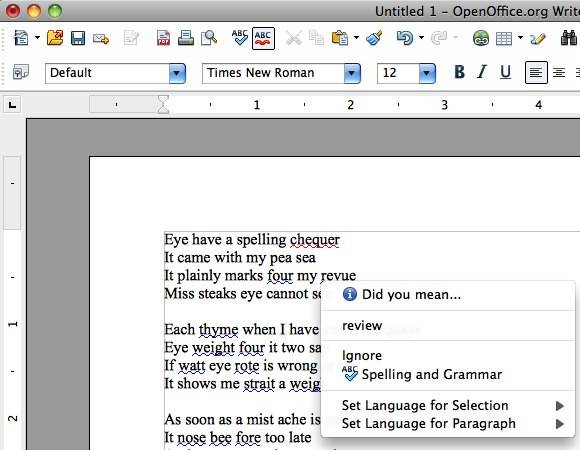Click the Paste clipboard icon
Screen dimensions: 580x450
340,38
